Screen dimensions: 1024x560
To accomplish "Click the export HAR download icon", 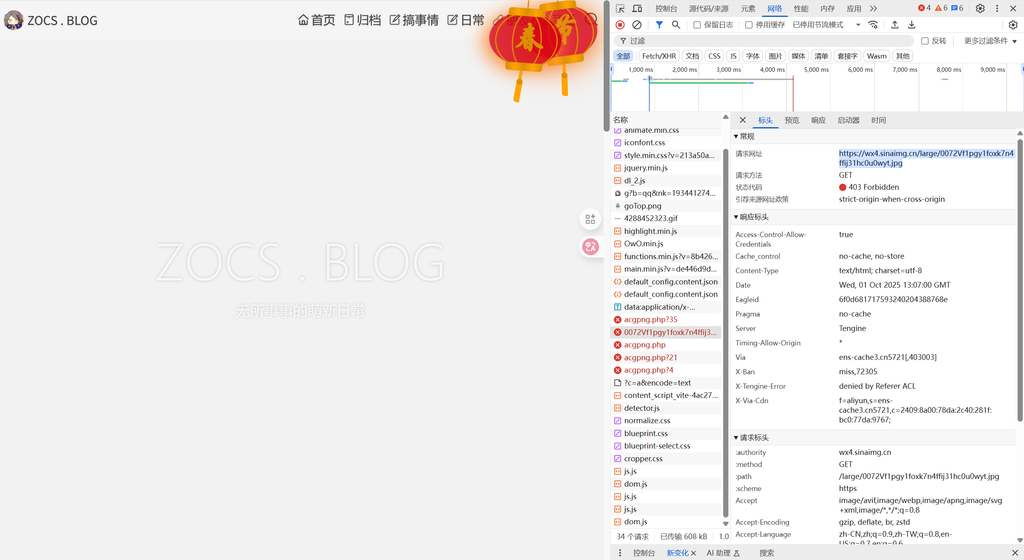I will 911,25.
